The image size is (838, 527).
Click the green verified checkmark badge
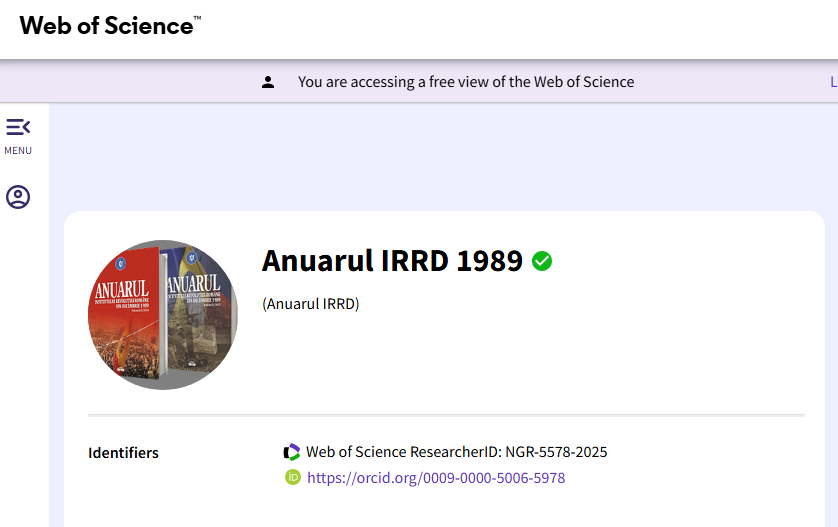point(542,261)
